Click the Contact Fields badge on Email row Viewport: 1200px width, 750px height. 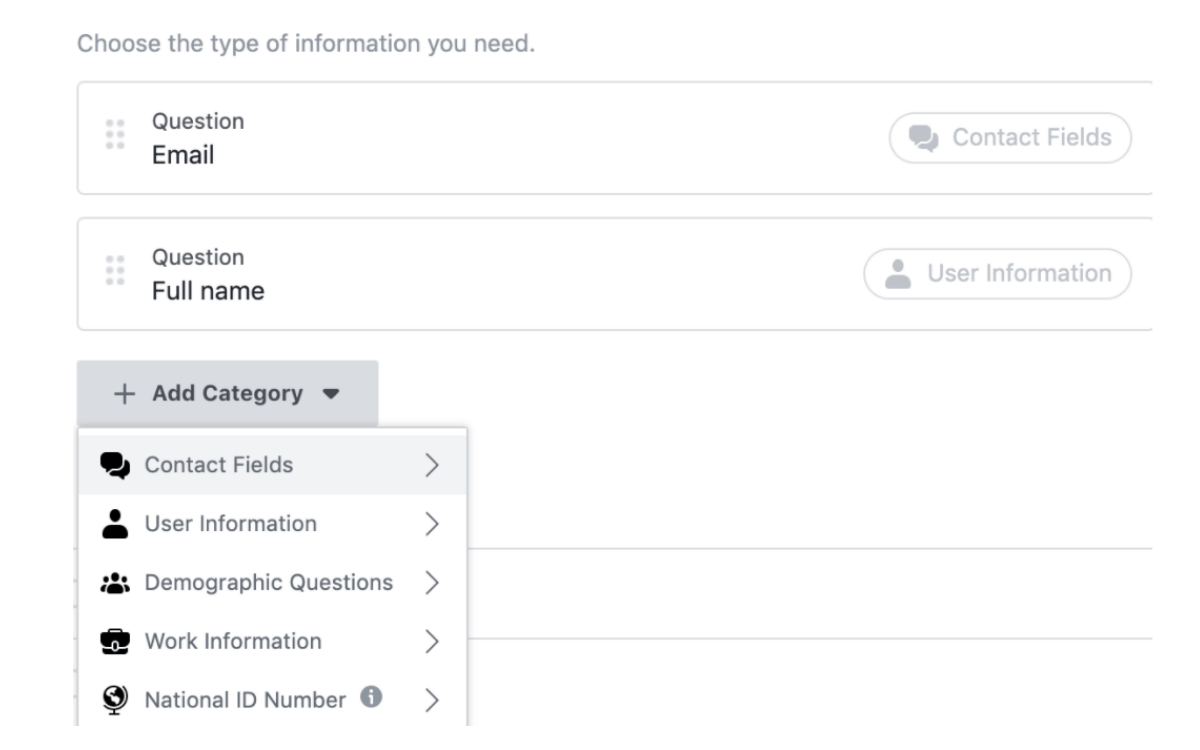[1010, 137]
